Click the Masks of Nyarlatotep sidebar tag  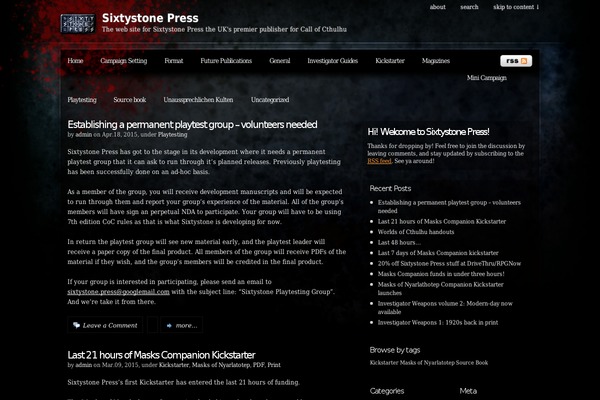[x=427, y=362]
